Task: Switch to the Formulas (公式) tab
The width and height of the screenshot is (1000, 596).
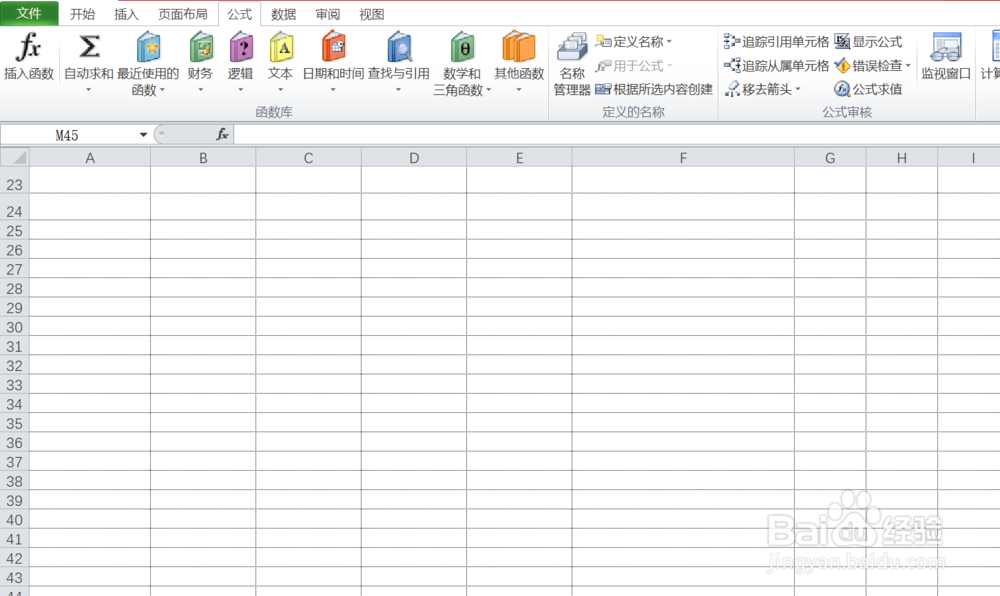Action: click(240, 14)
